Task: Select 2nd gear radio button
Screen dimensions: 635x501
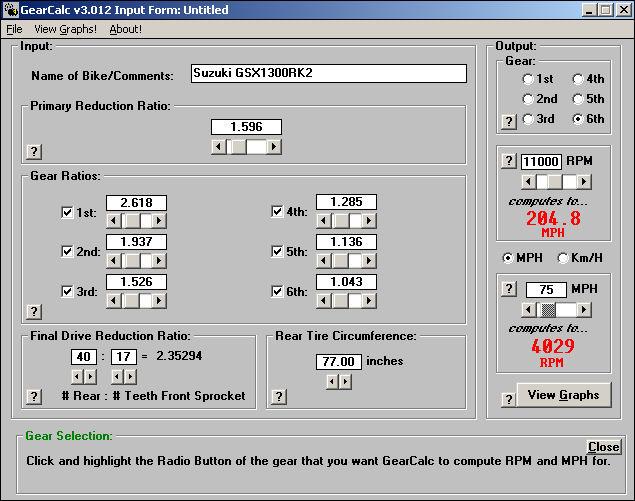Action: 528,99
